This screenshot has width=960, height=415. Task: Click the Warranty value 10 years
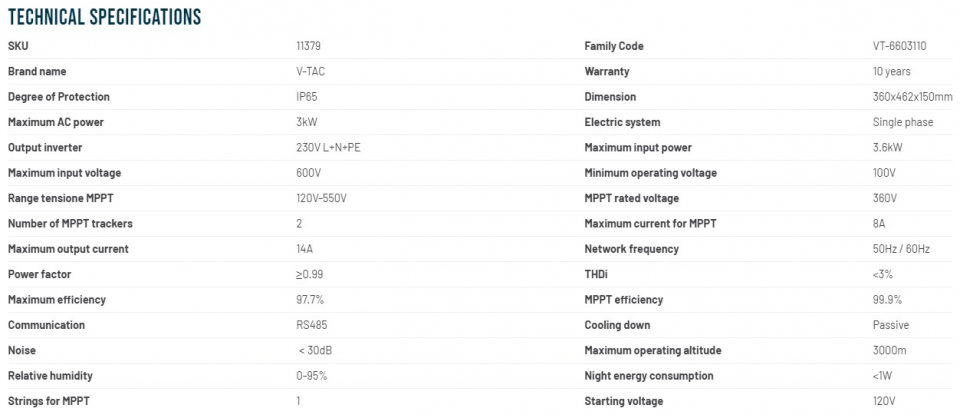coord(891,72)
